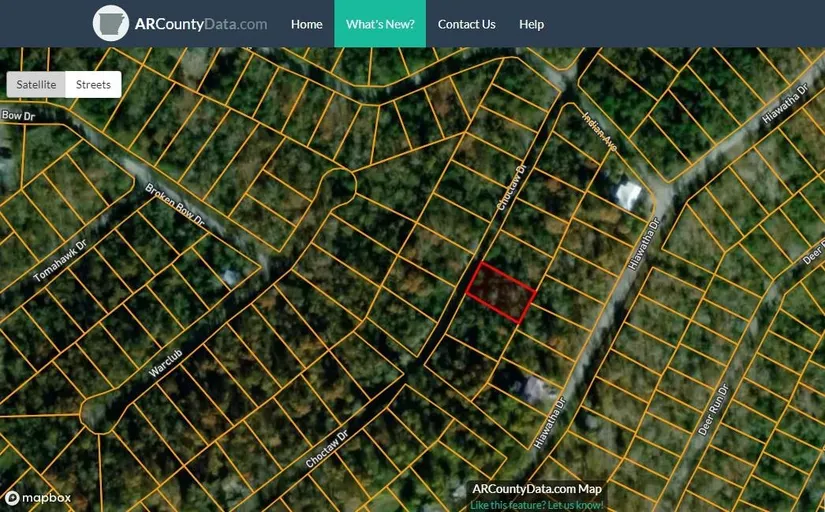825x512 pixels.
Task: Open the Contact Us page
Action: coord(466,24)
